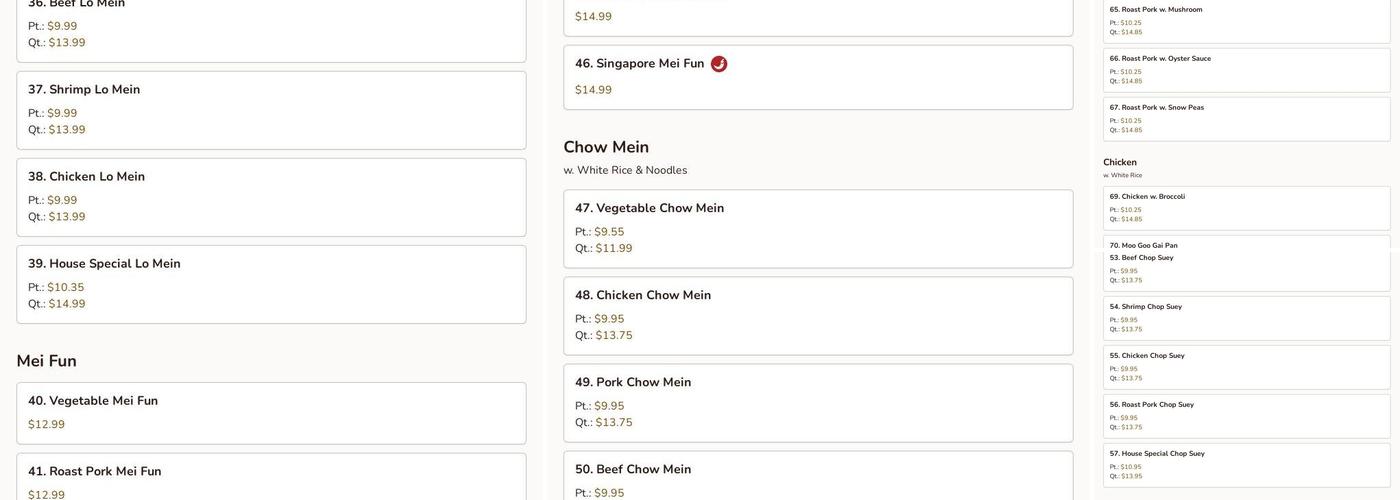
Task: Open 38. Chicken Lo Mein item
Action: 86,177
